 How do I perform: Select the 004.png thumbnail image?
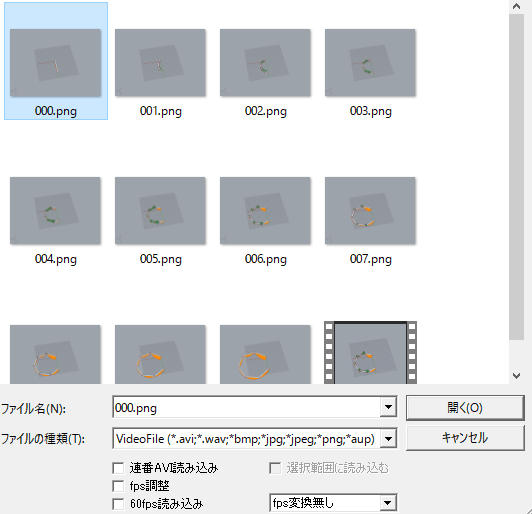55,211
